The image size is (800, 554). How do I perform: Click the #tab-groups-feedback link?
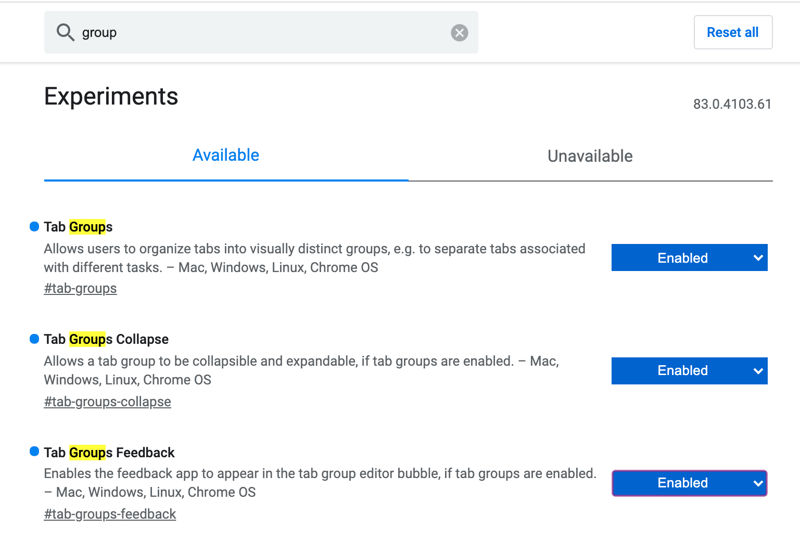tap(110, 514)
